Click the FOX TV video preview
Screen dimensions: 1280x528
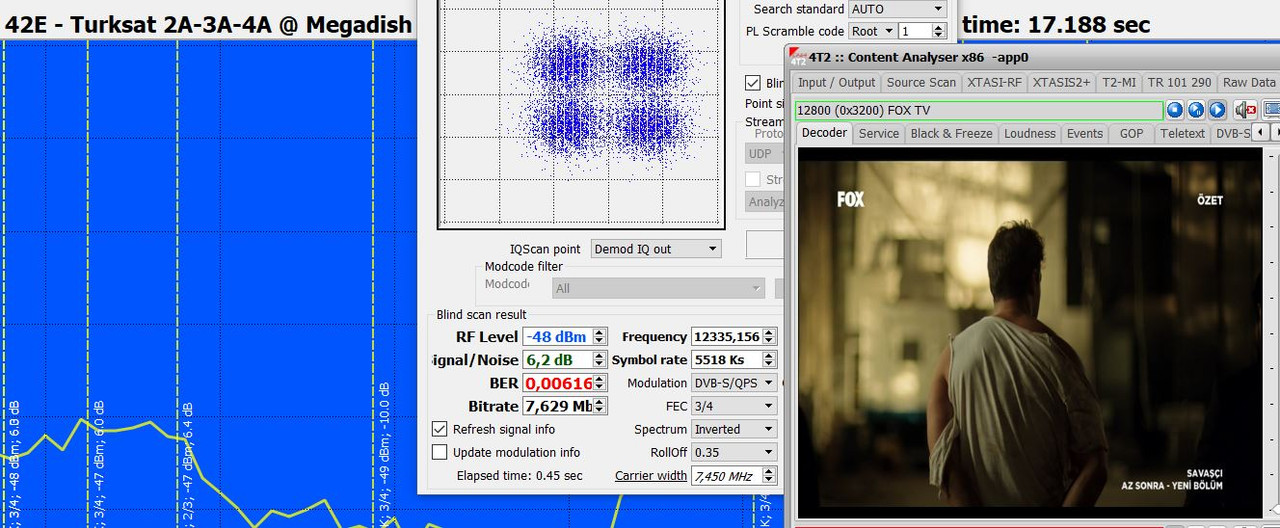1030,332
